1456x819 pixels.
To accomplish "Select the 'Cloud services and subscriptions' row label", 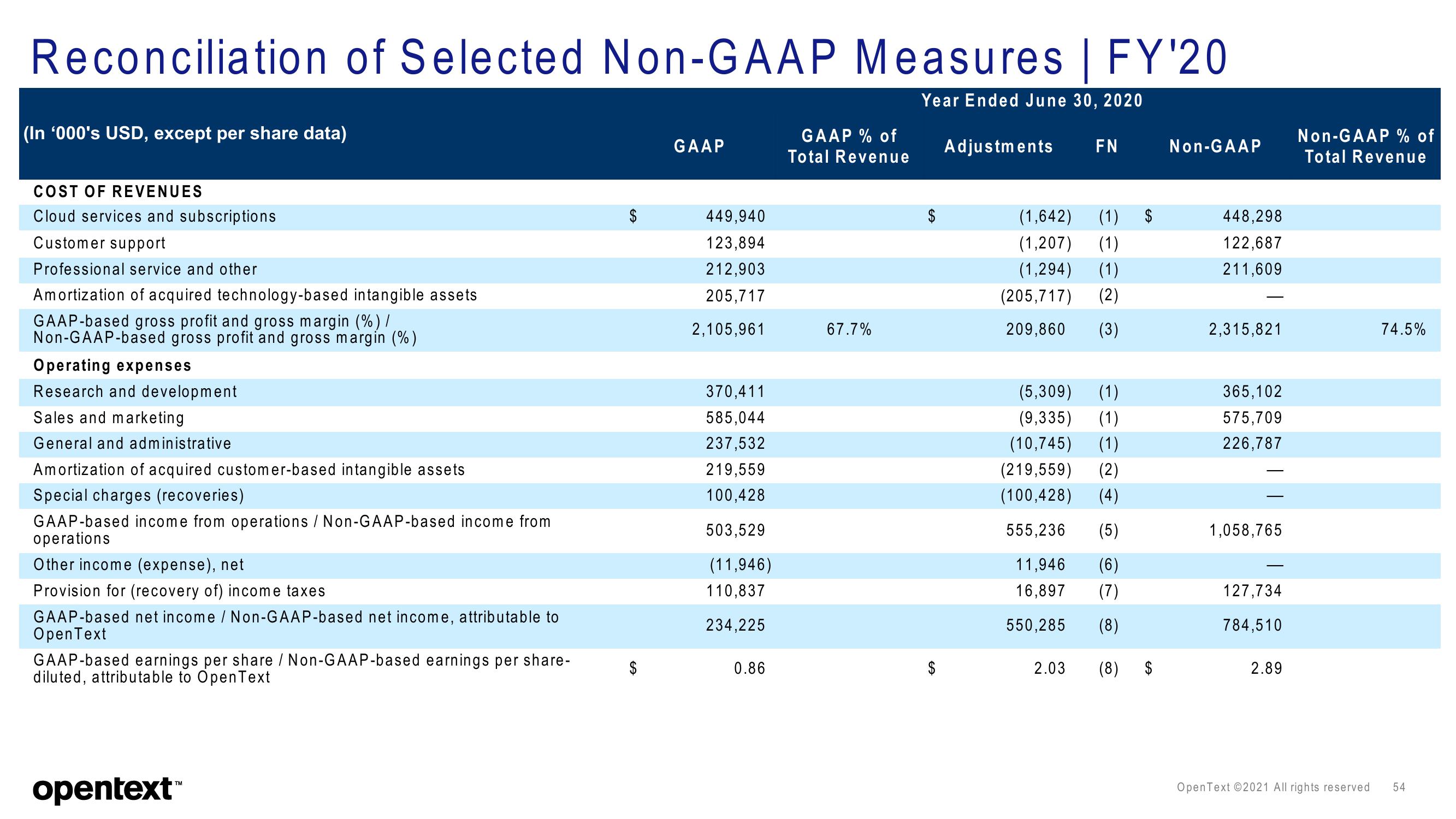I will (155, 216).
